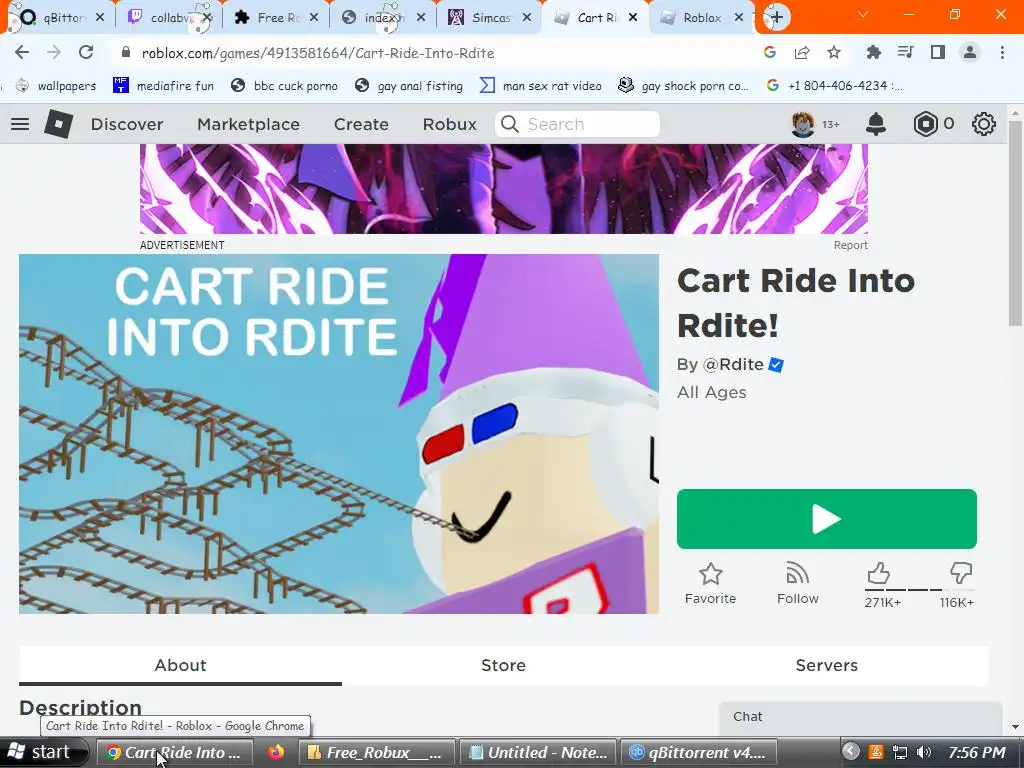1024x768 pixels.
Task: Bookmark this page with the star icon
Action: click(x=834, y=53)
